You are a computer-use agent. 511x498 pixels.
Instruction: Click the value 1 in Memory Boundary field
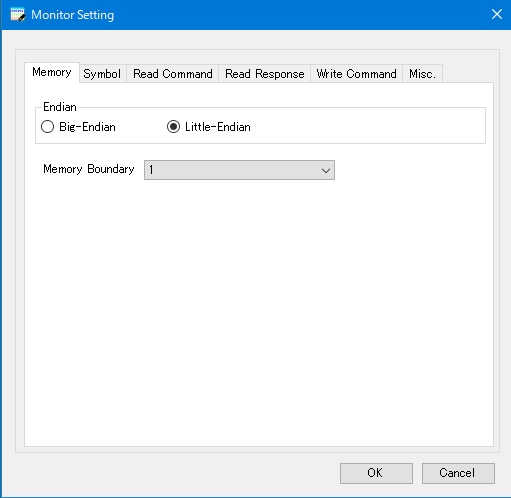pos(151,170)
